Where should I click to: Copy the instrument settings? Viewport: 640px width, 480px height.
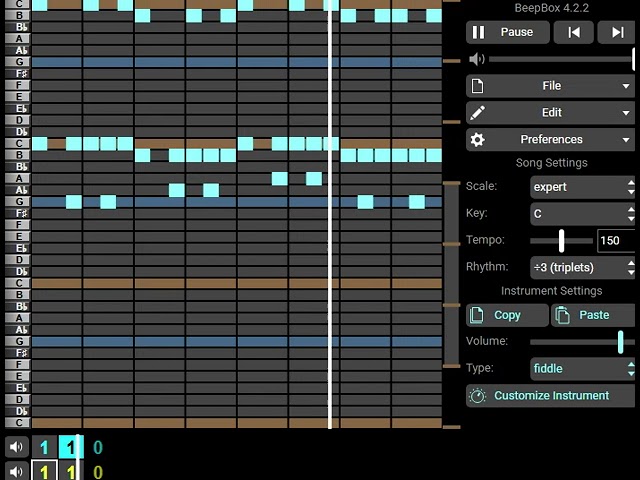[507, 315]
